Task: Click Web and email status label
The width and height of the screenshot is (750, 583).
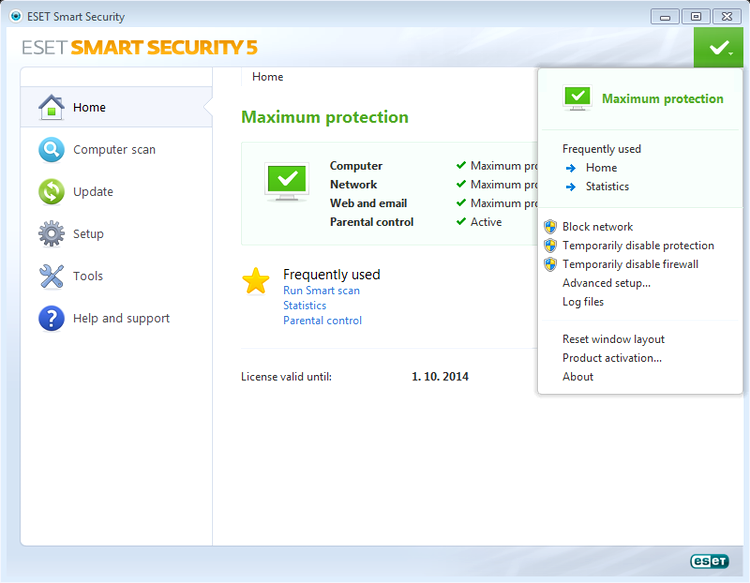Action: click(368, 203)
